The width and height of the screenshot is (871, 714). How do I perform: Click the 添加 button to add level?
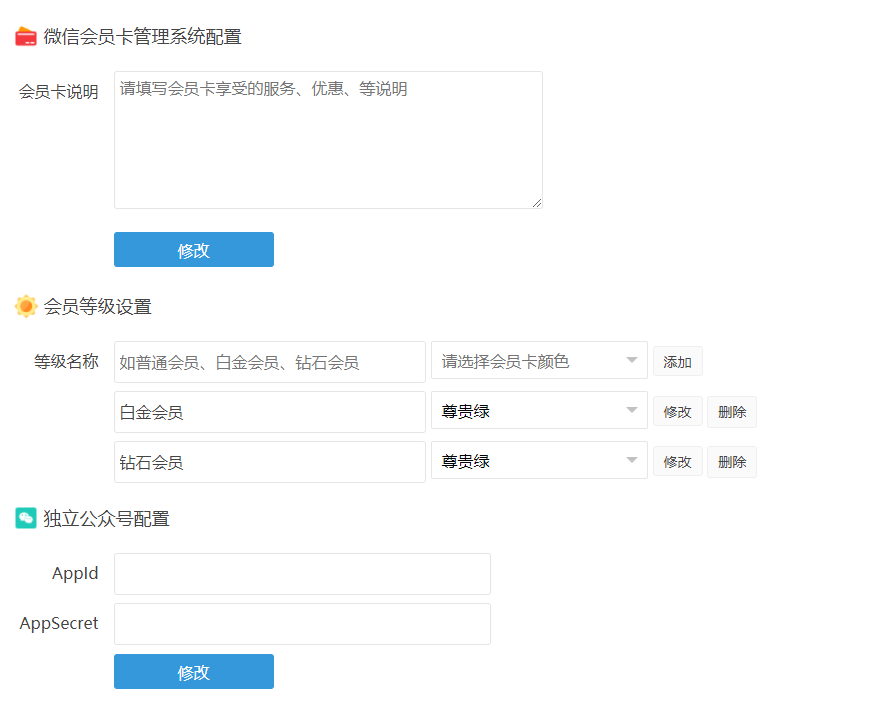tap(677, 362)
